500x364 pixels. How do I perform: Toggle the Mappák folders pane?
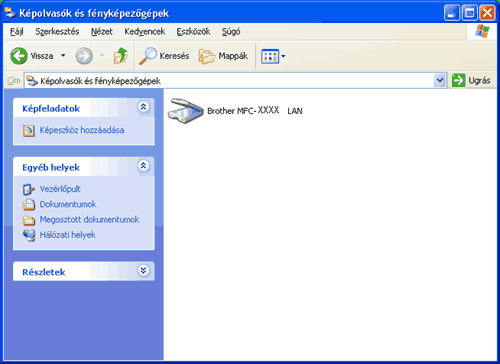223,56
